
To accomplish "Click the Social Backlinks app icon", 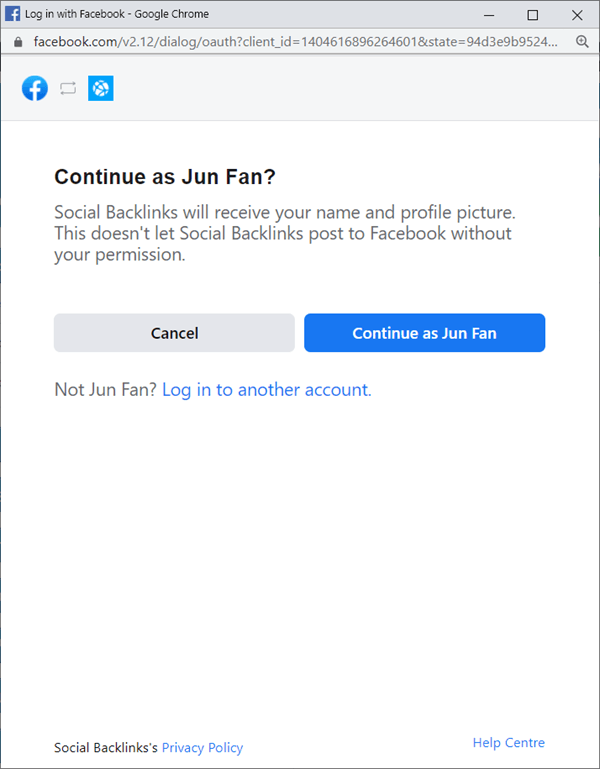I will click(100, 88).
